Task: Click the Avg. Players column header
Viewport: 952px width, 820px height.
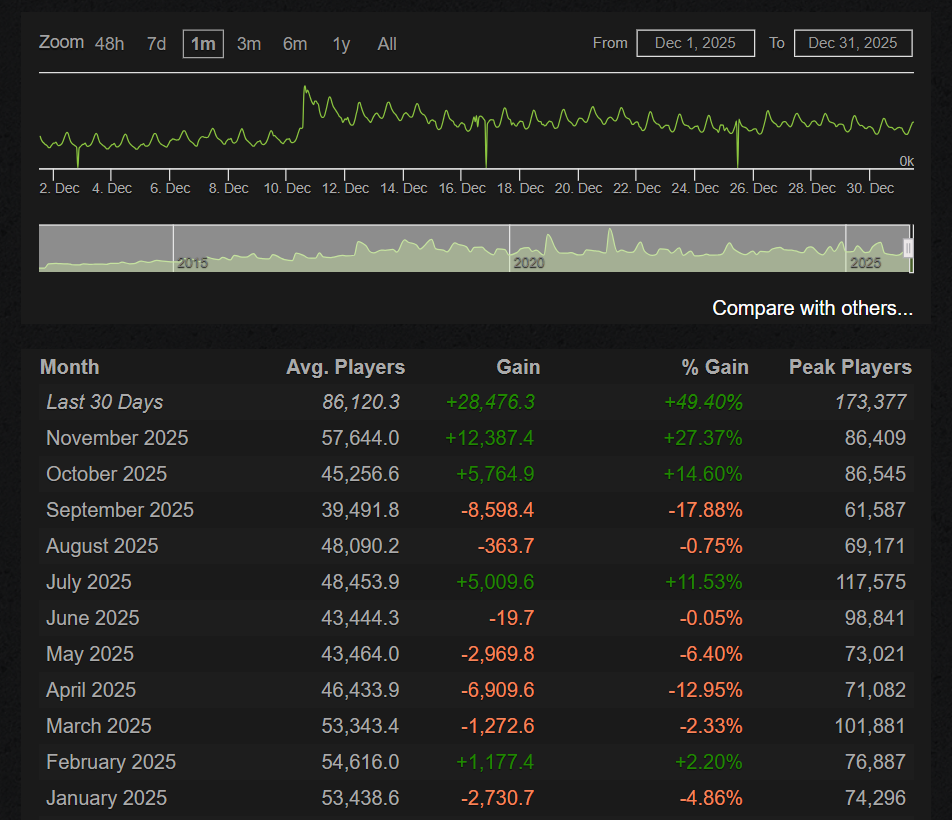Action: click(x=345, y=367)
